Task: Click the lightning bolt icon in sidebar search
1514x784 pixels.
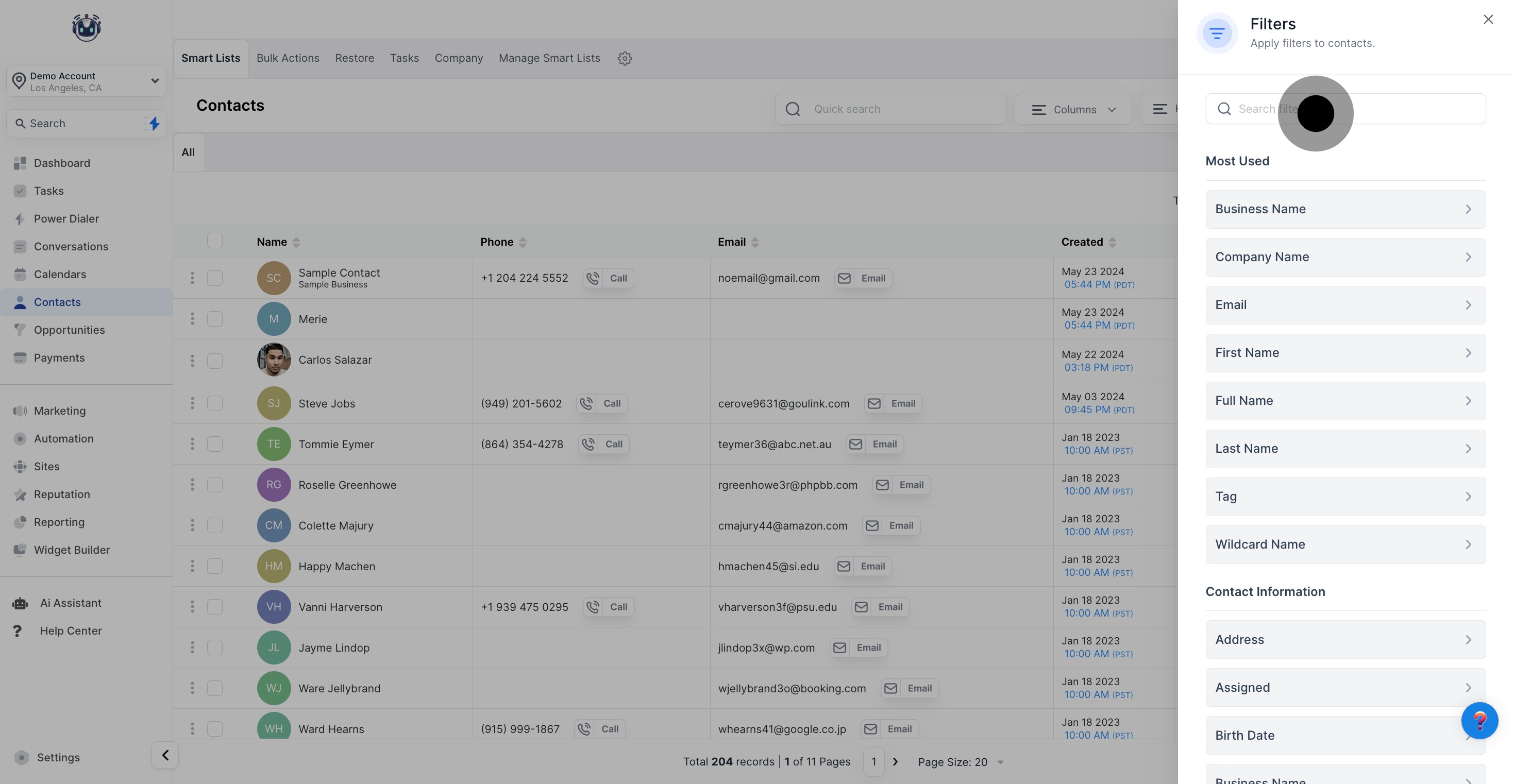Action: pos(154,124)
